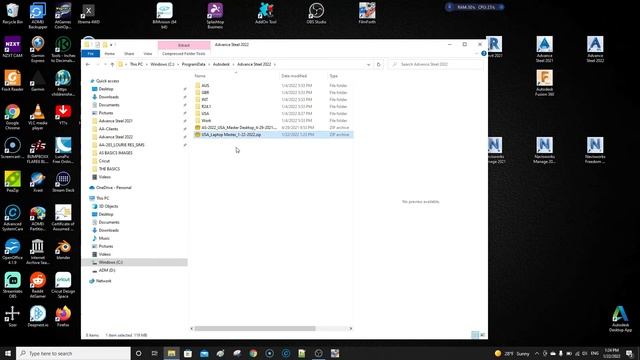Open the Recycle Bin desktop icon

pos(12,13)
